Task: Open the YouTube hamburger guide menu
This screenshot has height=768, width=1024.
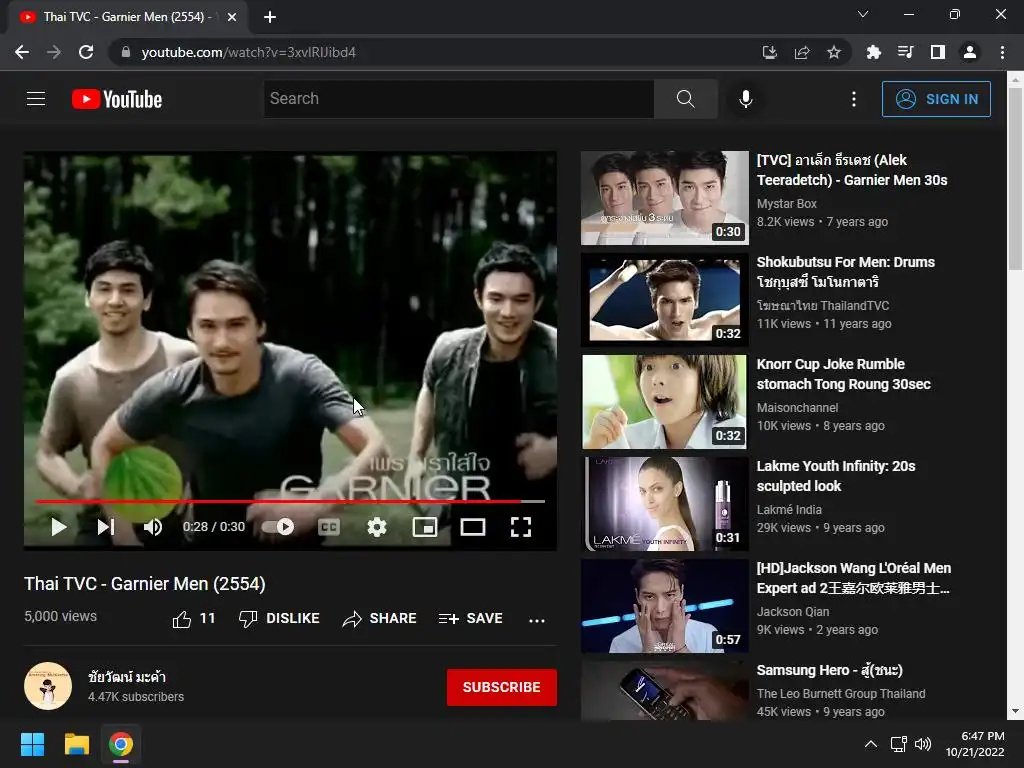Action: tap(36, 99)
